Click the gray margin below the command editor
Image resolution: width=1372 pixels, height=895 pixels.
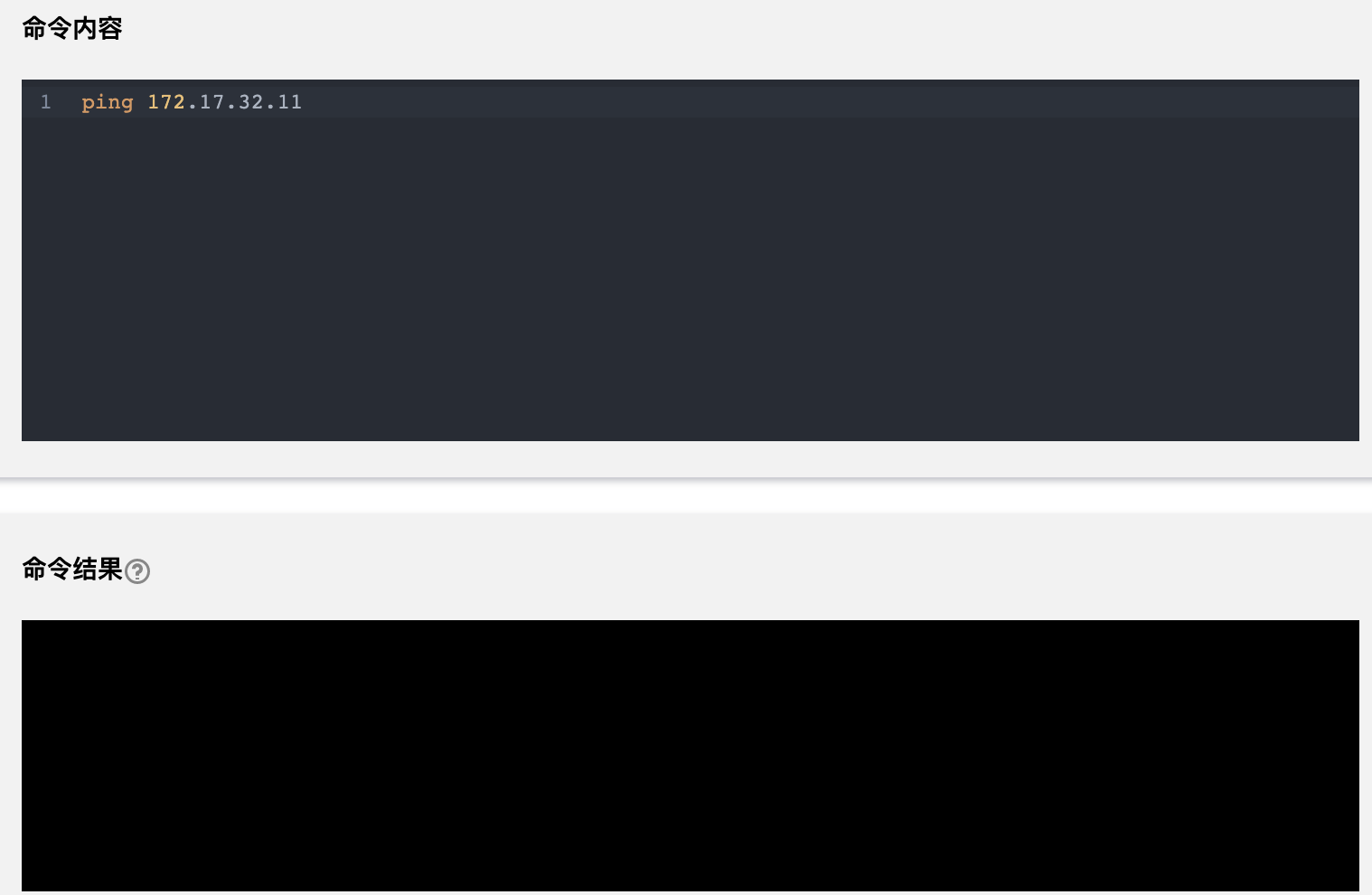[x=686, y=458]
